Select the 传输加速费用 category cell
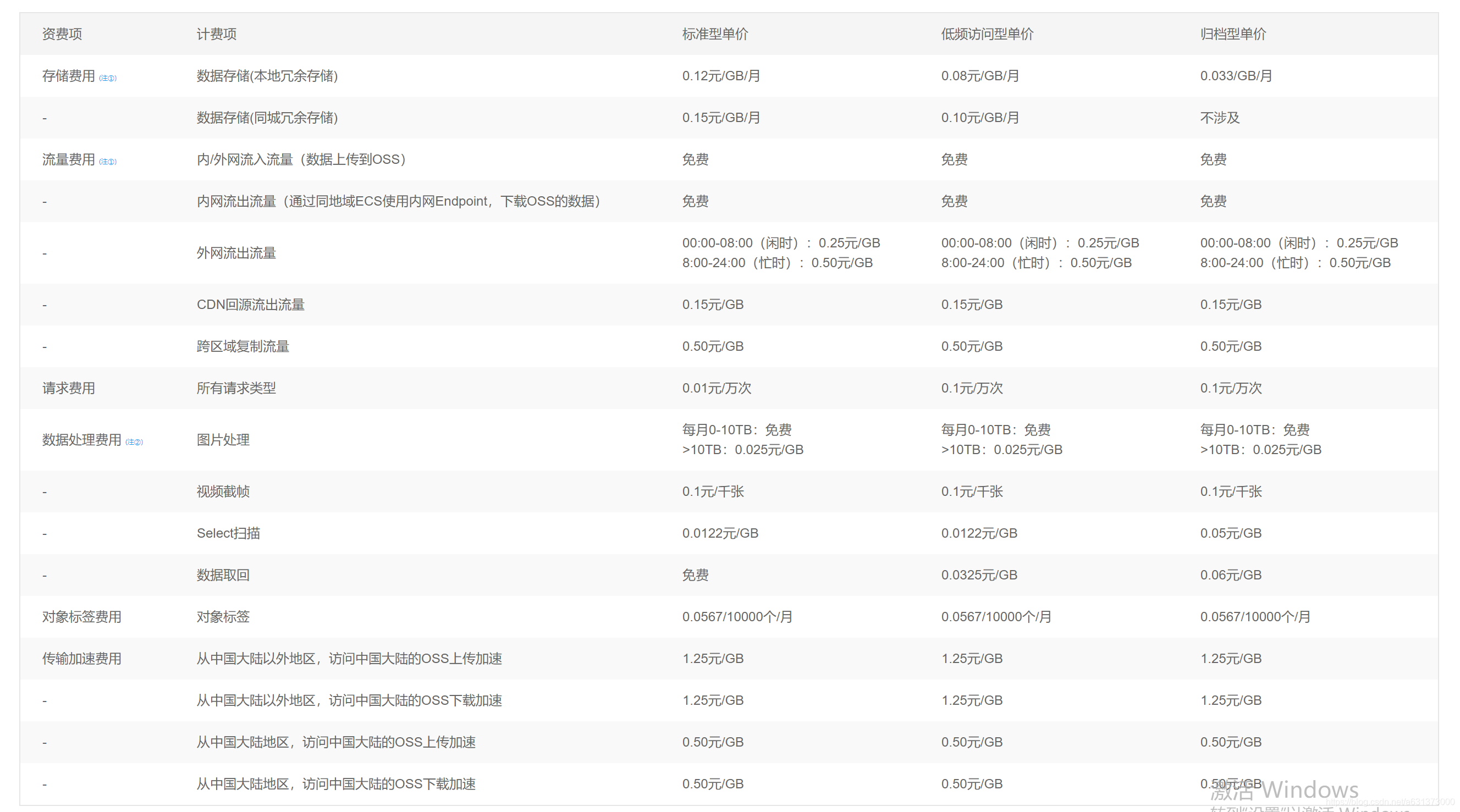1460x812 pixels. click(81, 659)
